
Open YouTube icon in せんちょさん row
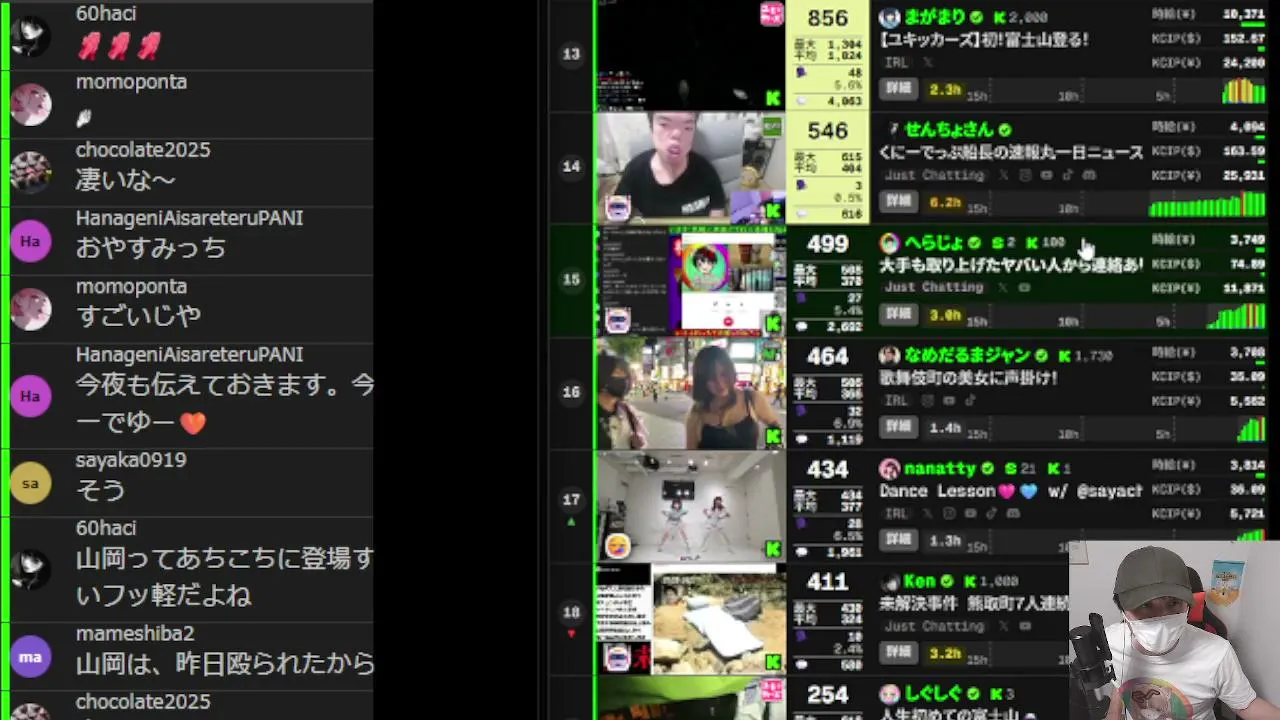(1046, 175)
